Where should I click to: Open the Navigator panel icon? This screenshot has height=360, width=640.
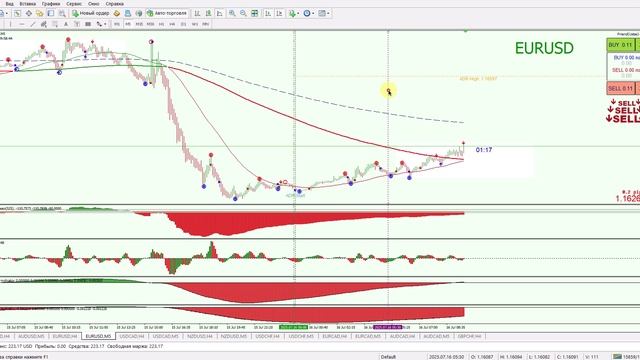(40, 13)
